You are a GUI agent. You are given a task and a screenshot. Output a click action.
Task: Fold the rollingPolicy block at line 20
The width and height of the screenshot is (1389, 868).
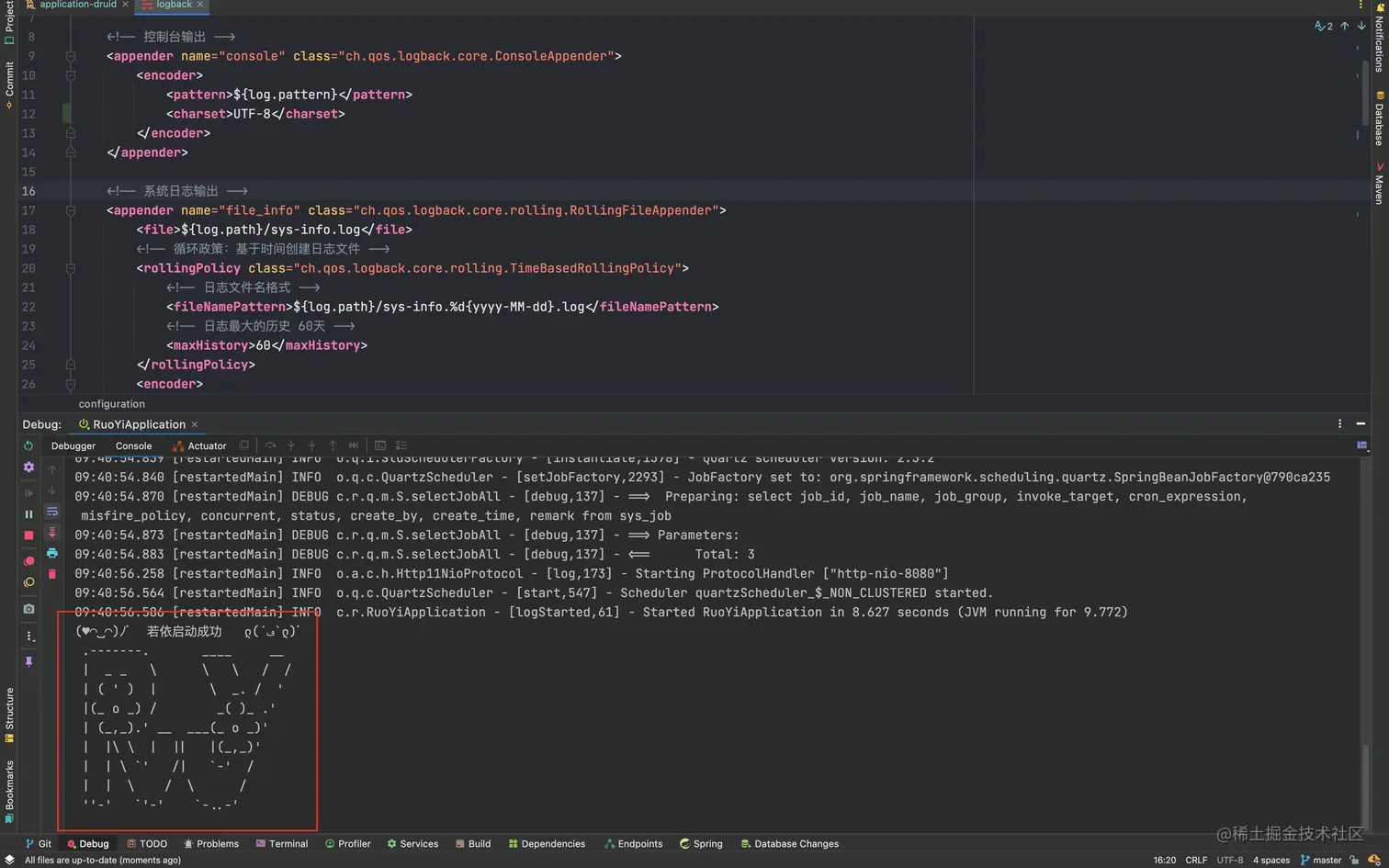71,268
